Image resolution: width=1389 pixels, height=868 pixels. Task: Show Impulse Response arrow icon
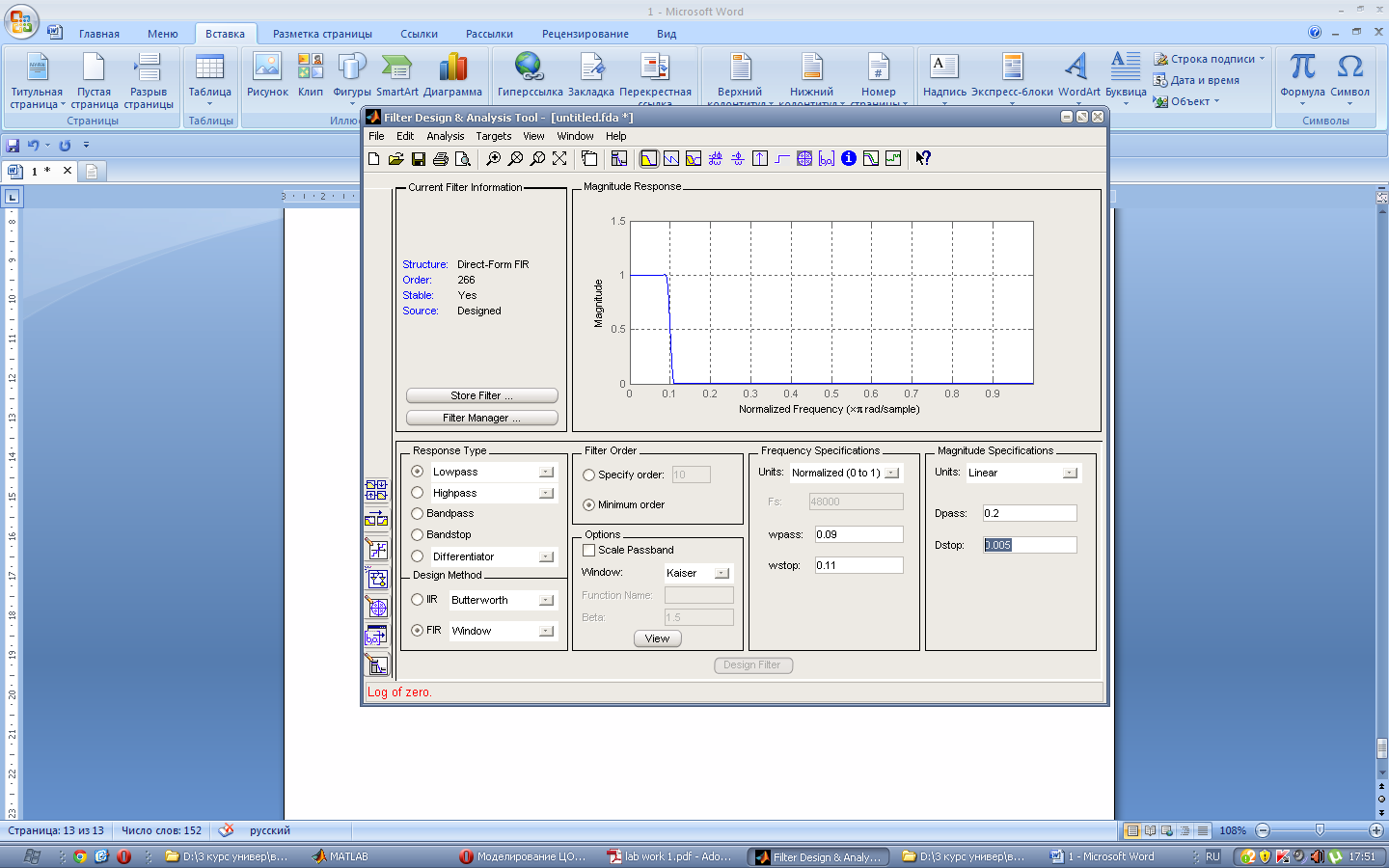coord(760,159)
